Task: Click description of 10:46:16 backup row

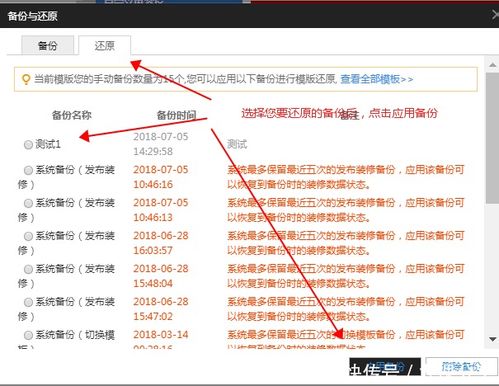Action: coord(346,177)
